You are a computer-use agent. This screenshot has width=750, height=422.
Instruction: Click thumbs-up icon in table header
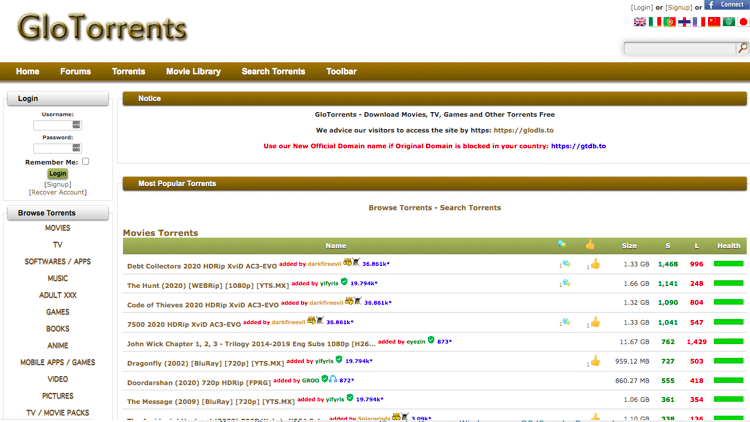point(590,245)
